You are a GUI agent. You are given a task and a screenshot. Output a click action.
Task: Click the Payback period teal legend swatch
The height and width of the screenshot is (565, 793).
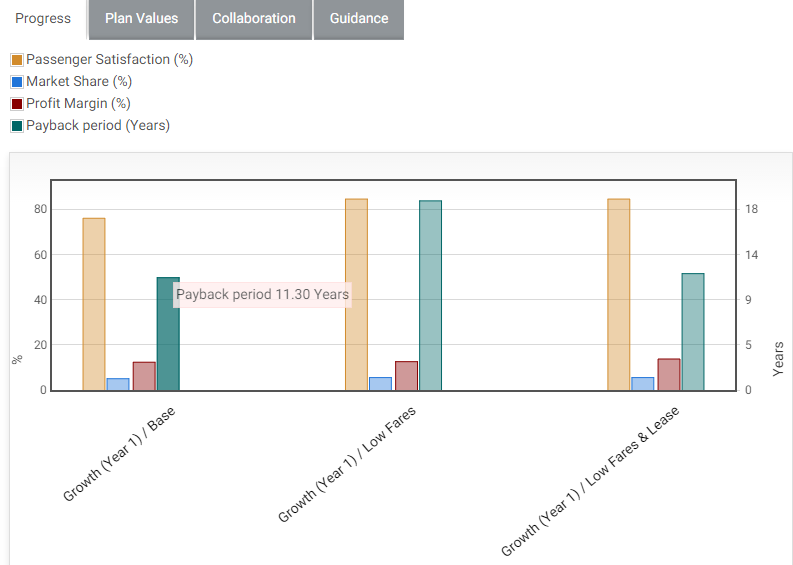click(x=17, y=125)
